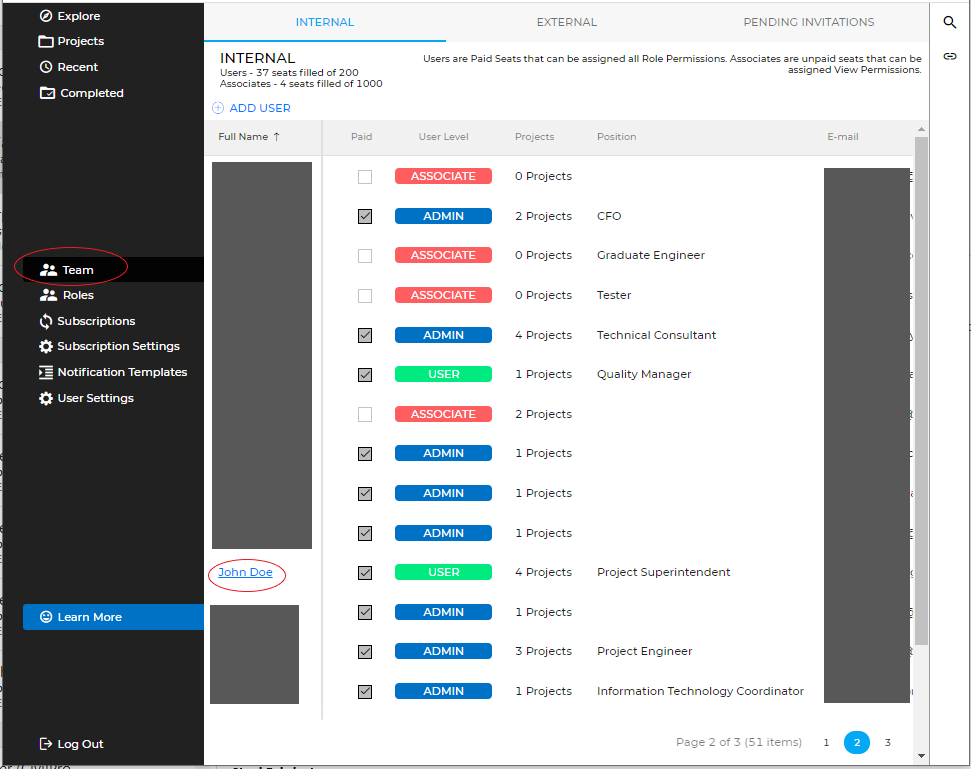Open Recent via the clock icon

point(46,67)
